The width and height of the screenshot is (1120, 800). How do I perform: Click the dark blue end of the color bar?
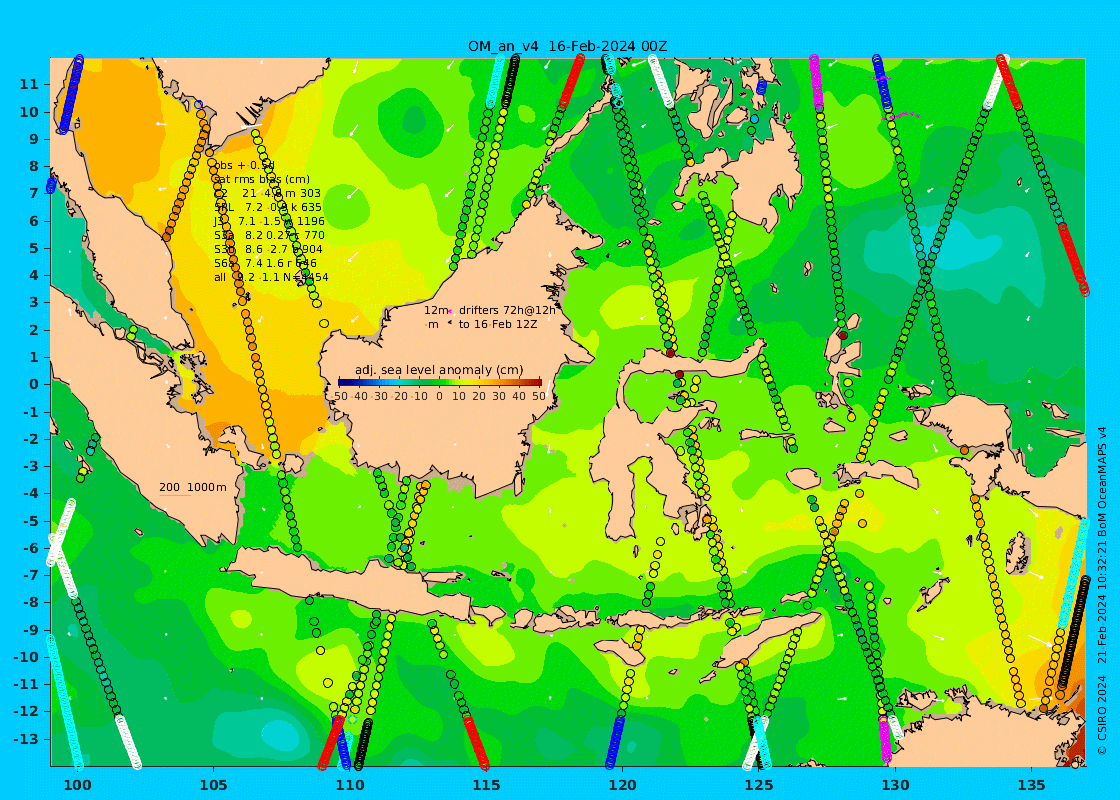click(x=342, y=383)
